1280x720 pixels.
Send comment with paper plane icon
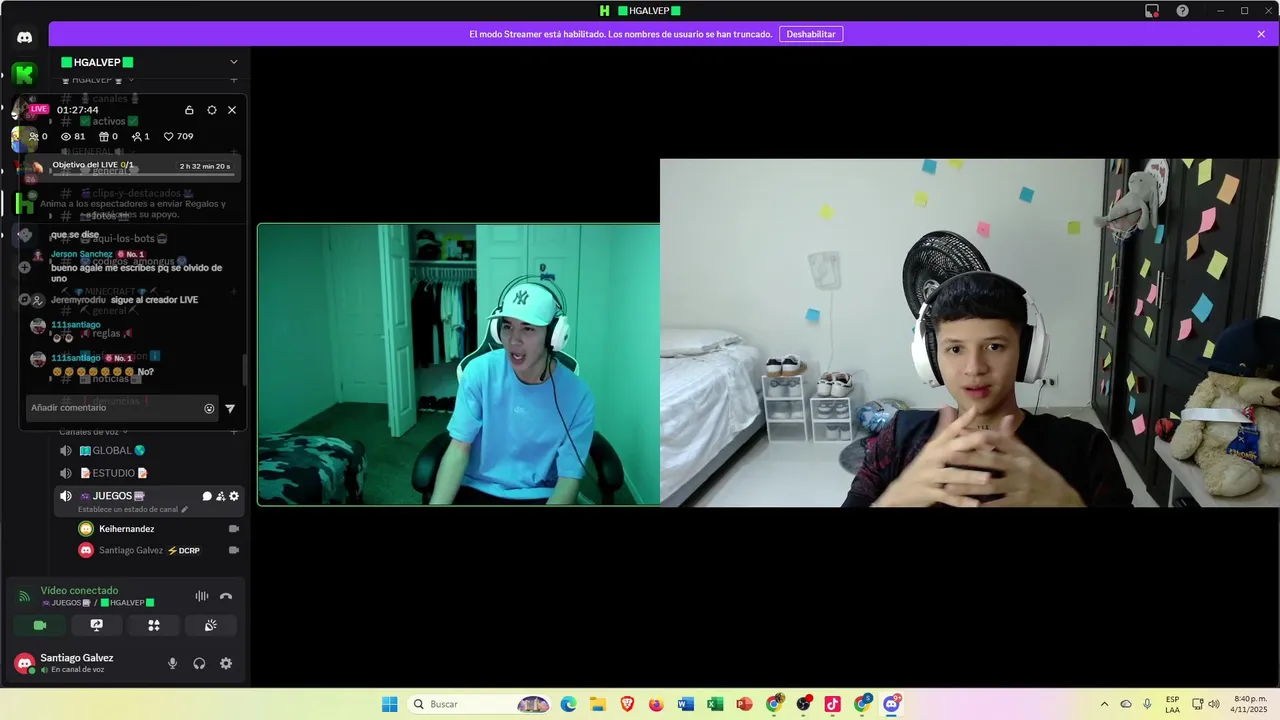230,408
